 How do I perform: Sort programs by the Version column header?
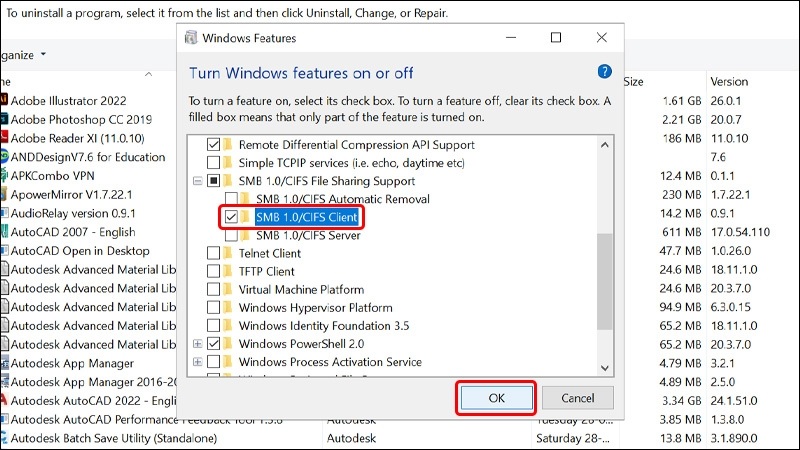point(729,81)
